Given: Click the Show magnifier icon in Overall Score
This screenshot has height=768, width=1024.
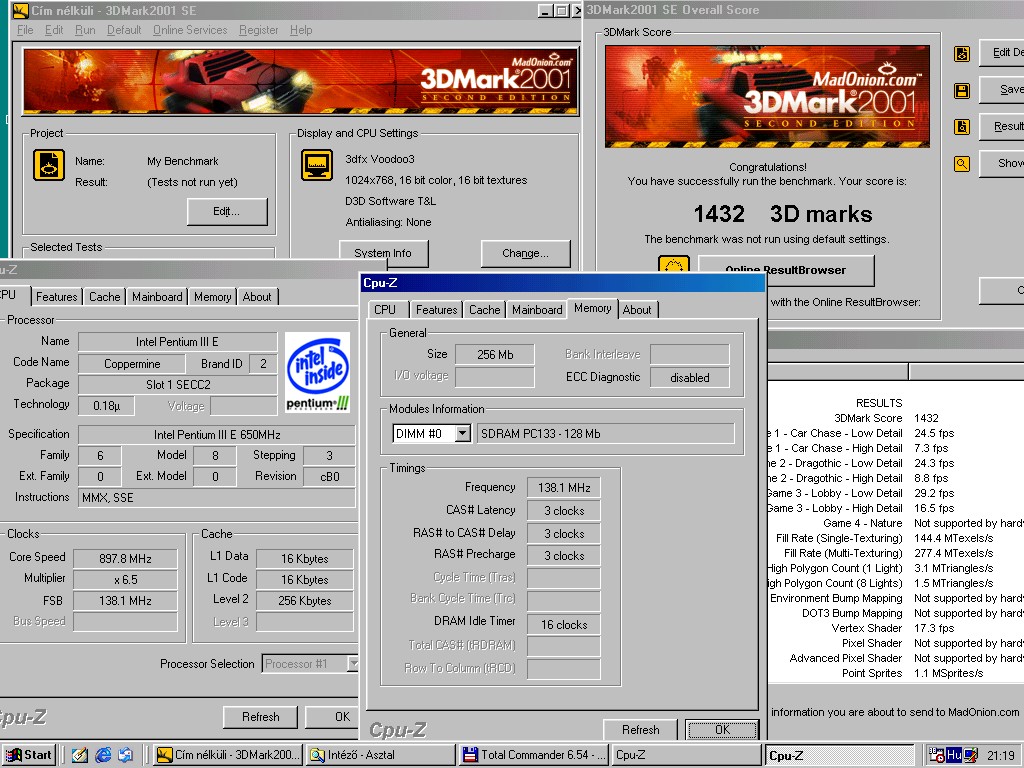Looking at the screenshot, I should coord(962,163).
